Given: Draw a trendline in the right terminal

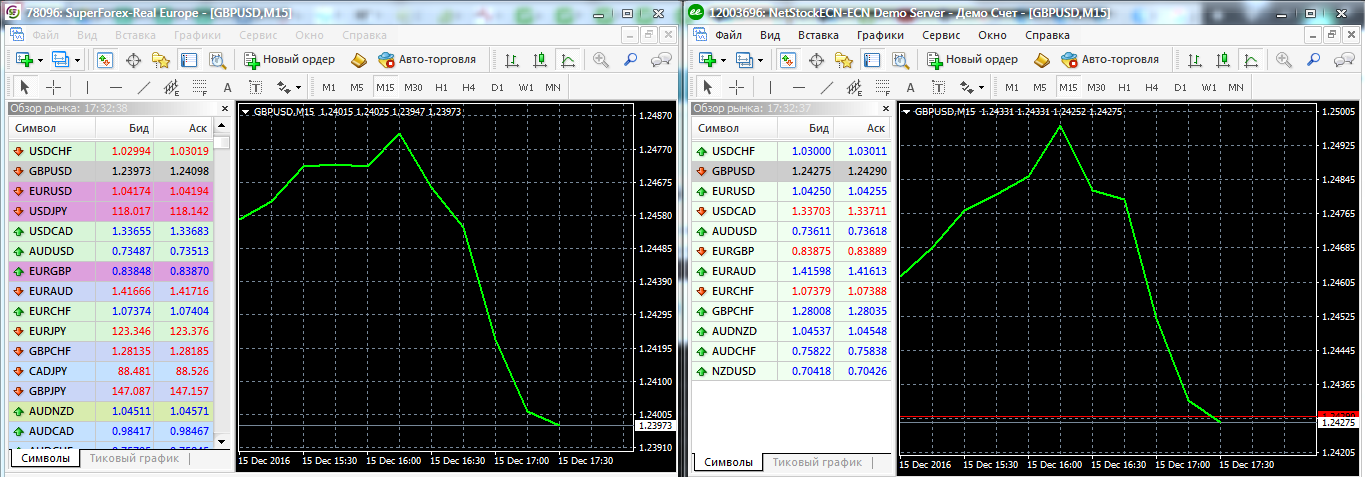Looking at the screenshot, I should (825, 87).
